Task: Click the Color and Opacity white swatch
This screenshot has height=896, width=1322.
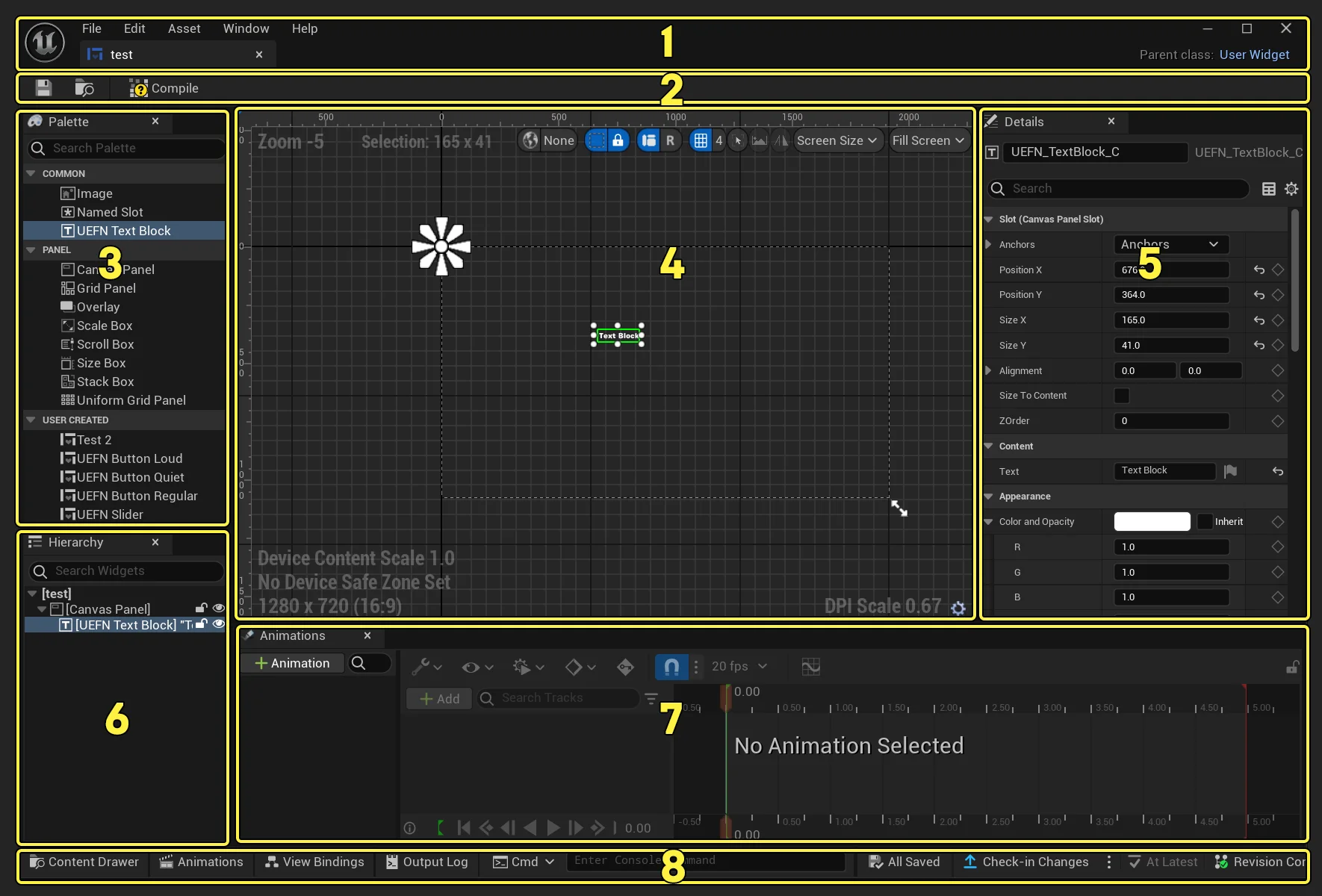Action: point(1152,521)
